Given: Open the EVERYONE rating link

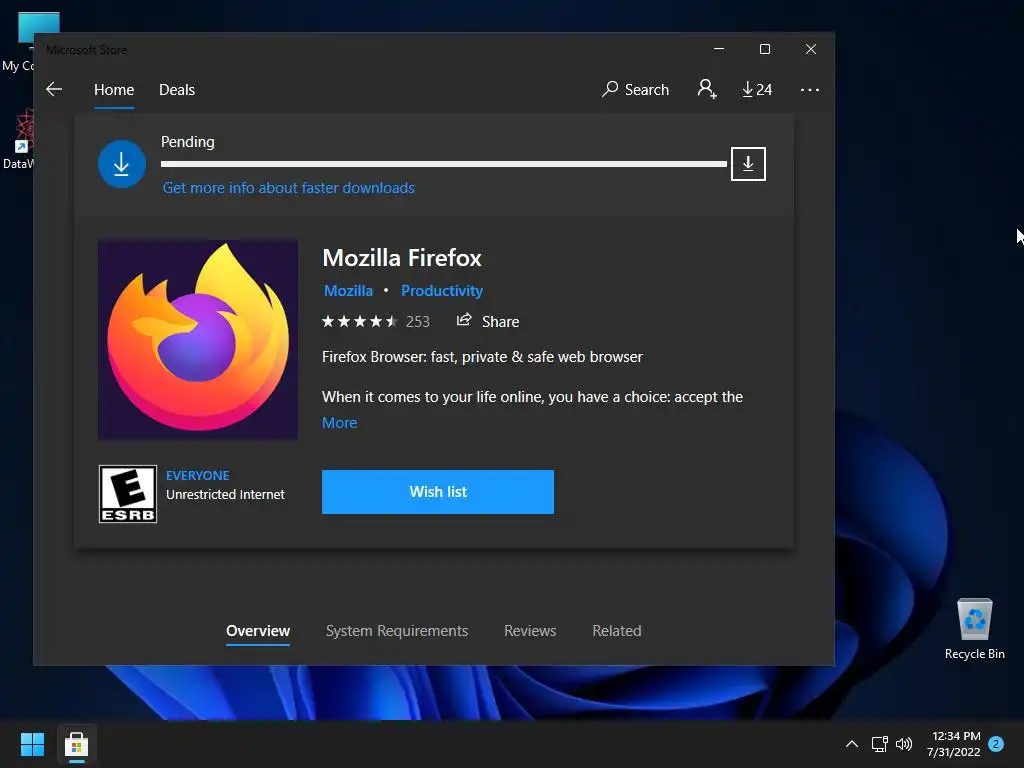Looking at the screenshot, I should click(198, 475).
